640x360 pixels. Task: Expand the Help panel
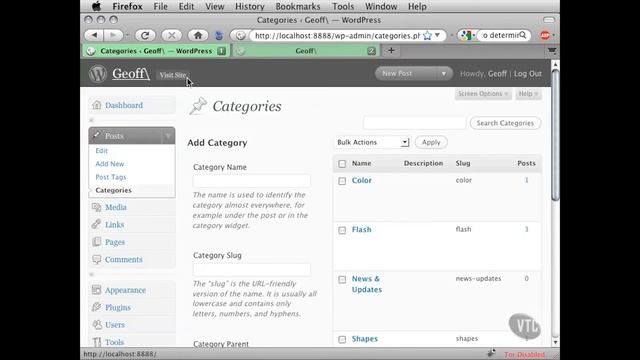pyautogui.click(x=528, y=94)
